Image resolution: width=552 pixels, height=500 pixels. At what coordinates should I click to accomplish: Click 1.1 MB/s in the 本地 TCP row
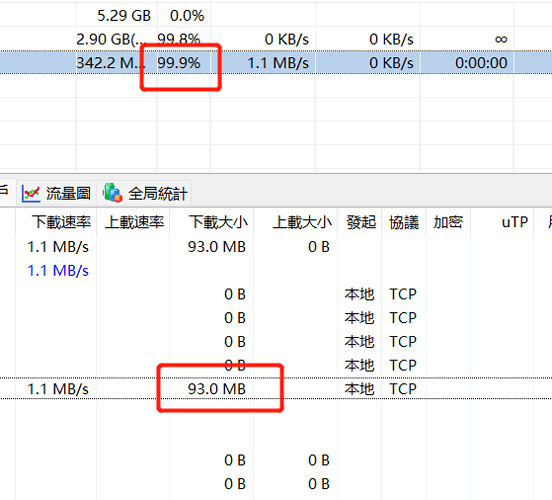[58, 389]
